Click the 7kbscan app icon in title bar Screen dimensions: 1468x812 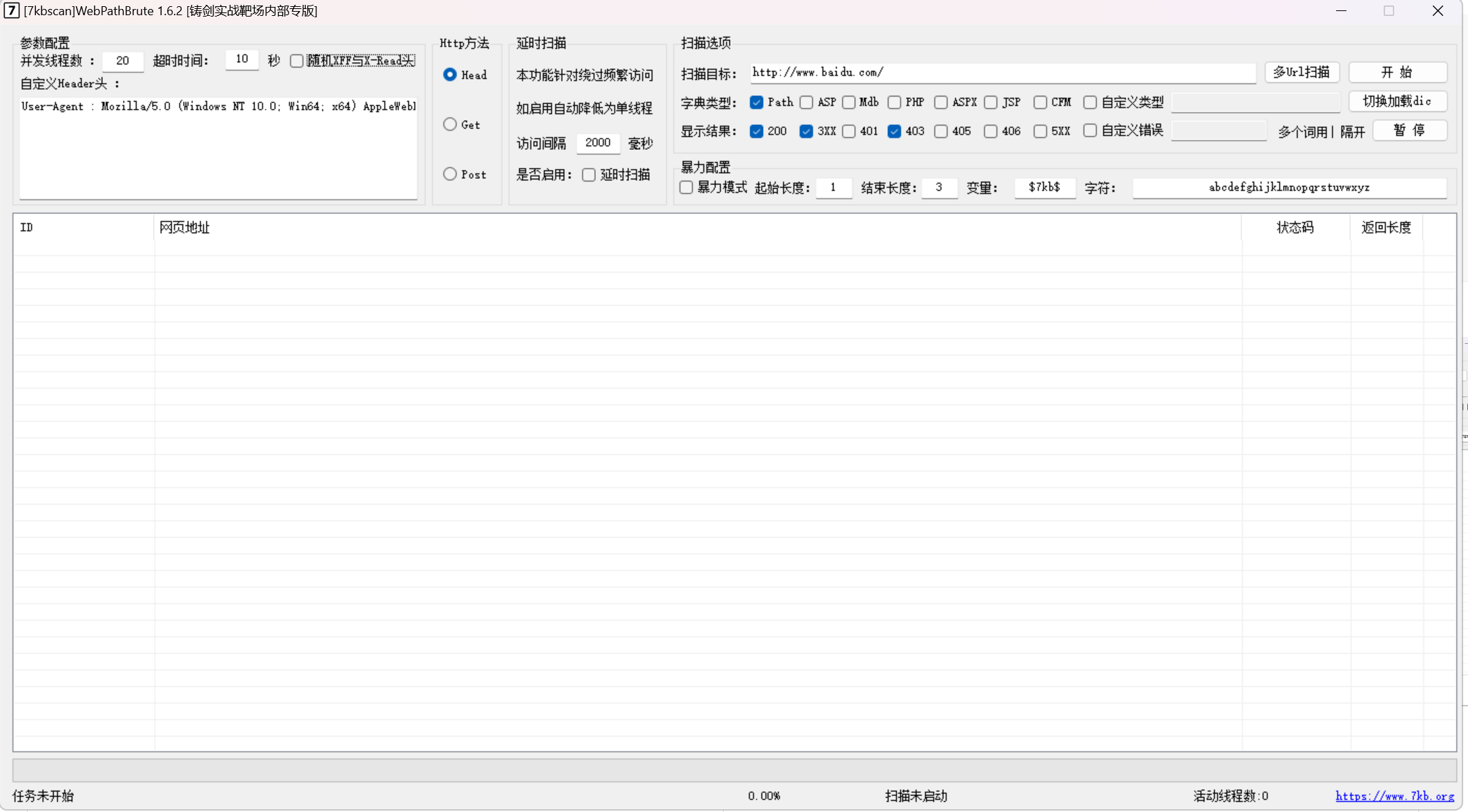[11, 10]
